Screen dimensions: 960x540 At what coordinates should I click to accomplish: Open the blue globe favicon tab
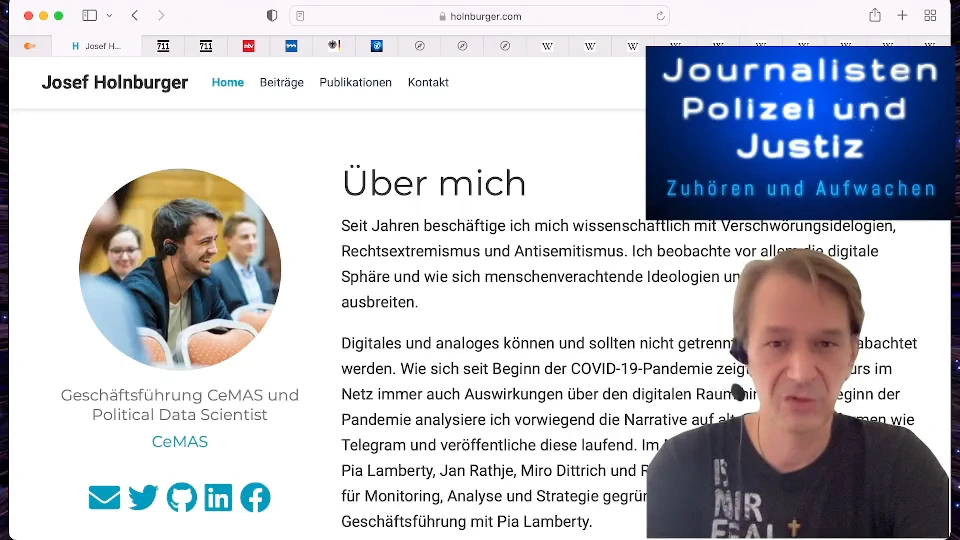coord(377,46)
